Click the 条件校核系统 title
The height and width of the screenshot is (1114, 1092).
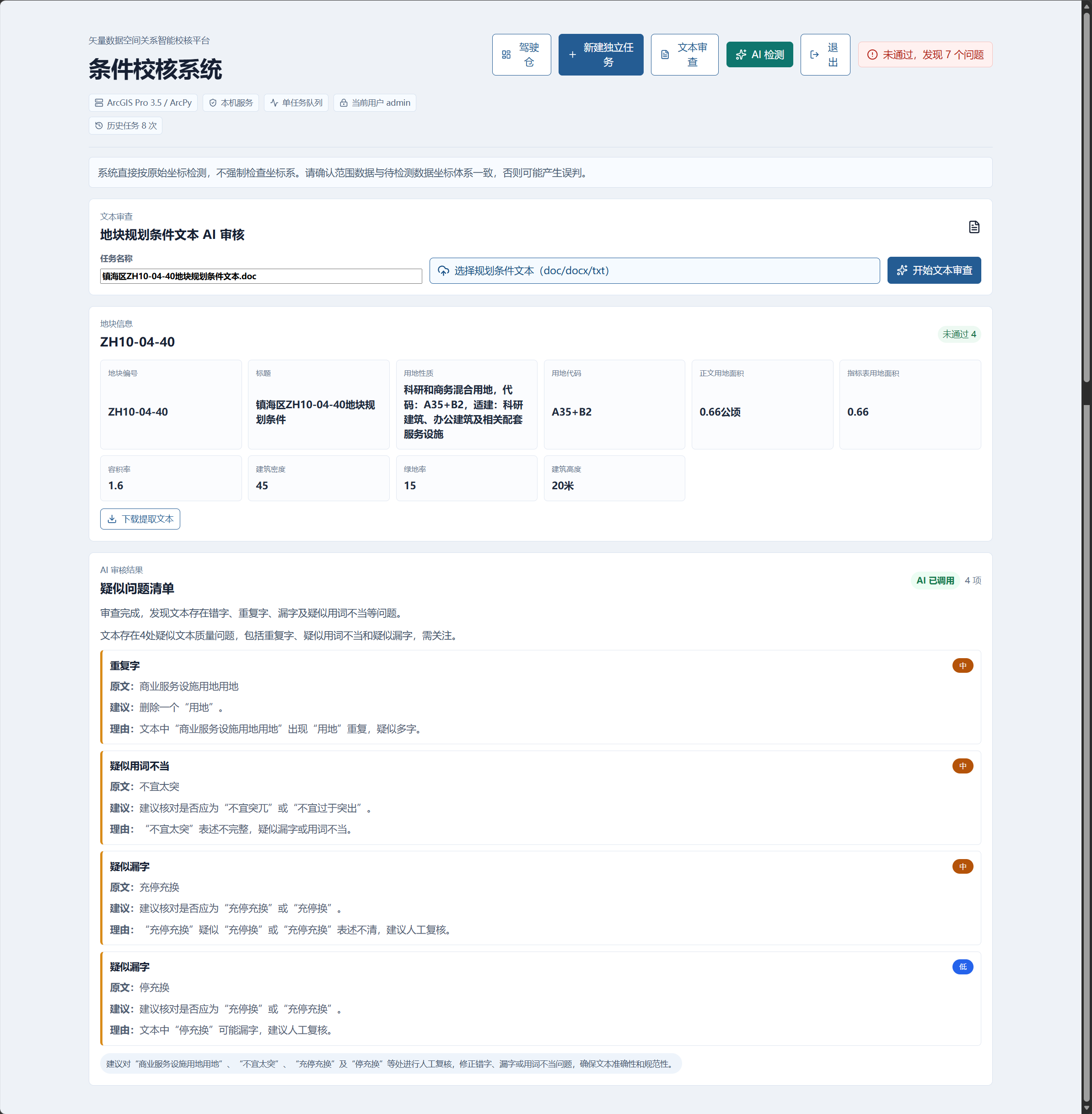click(x=156, y=70)
